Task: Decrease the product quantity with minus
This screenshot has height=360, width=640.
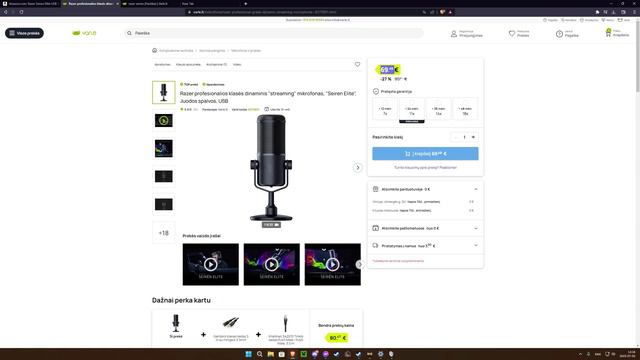Action: pyautogui.click(x=456, y=137)
